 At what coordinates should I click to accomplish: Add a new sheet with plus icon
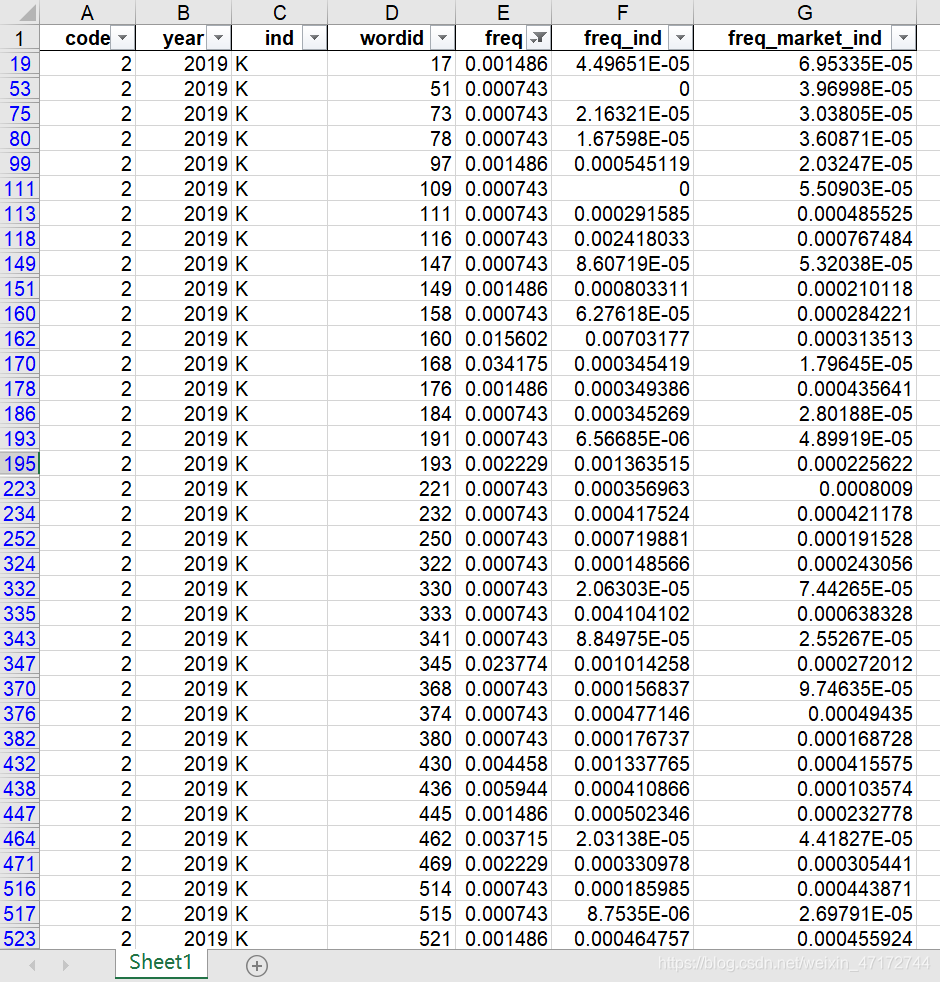pos(257,966)
